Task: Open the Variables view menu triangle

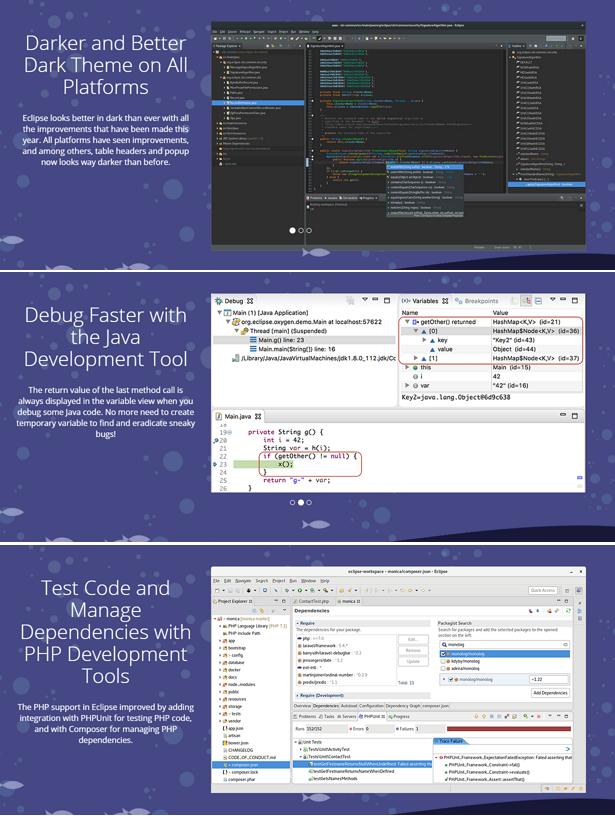Action: coord(552,299)
